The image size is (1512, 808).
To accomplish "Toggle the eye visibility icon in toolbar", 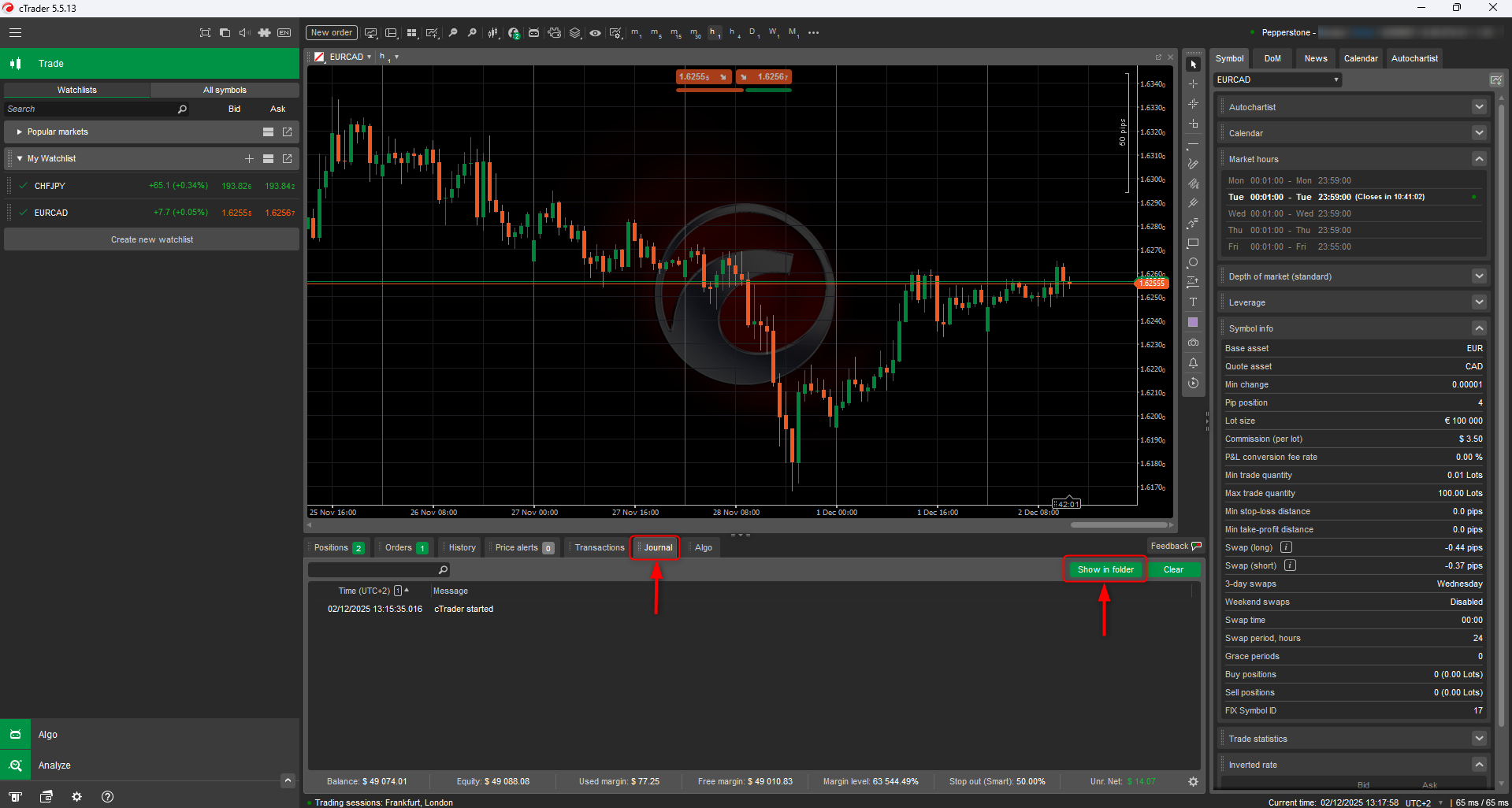I will 595,33.
